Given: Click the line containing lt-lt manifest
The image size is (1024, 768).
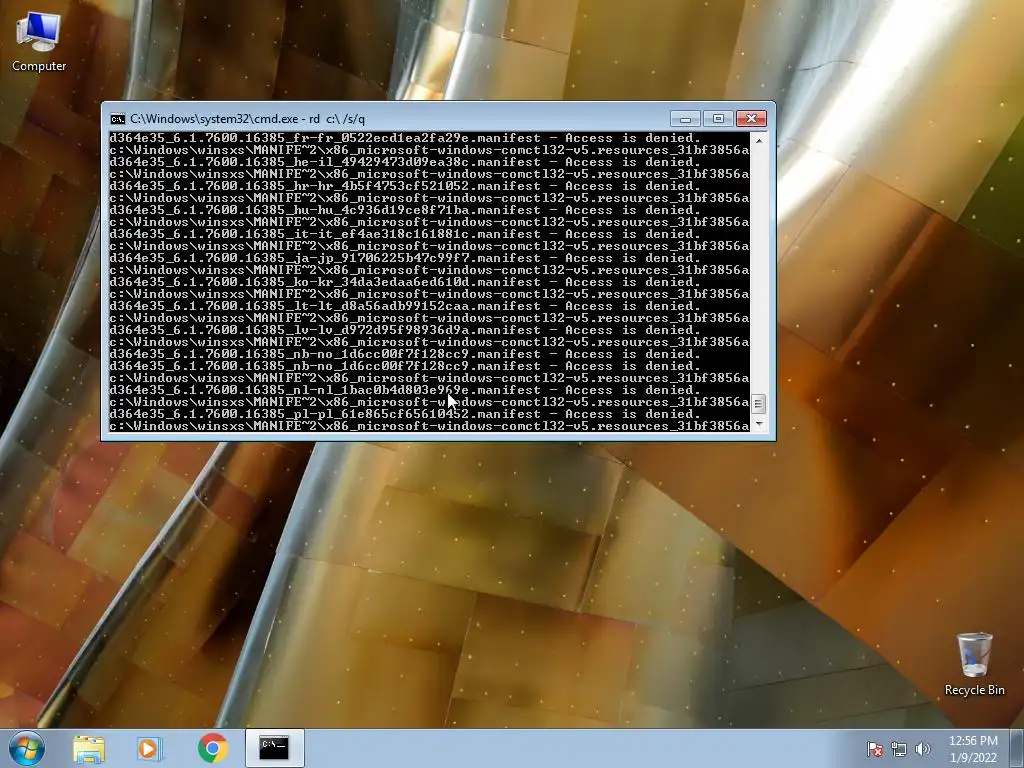Looking at the screenshot, I should coord(405,306).
